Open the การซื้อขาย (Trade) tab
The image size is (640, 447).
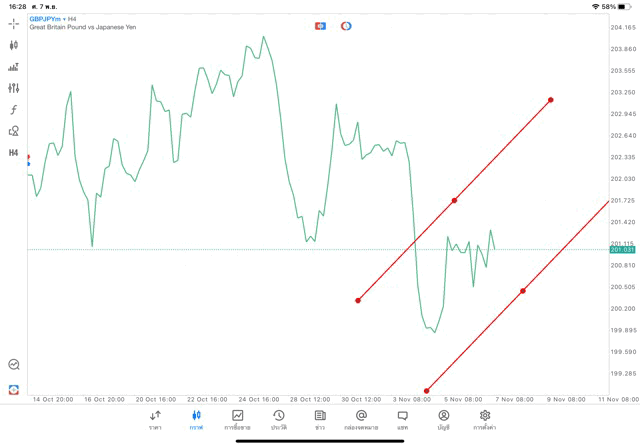click(x=238, y=419)
